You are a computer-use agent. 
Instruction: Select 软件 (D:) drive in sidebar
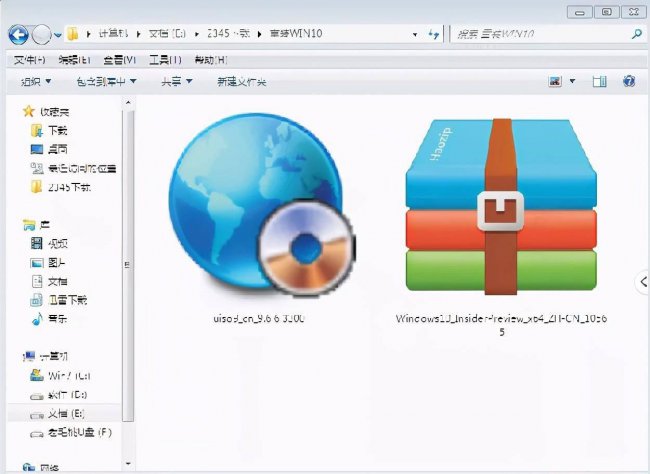coord(58,395)
